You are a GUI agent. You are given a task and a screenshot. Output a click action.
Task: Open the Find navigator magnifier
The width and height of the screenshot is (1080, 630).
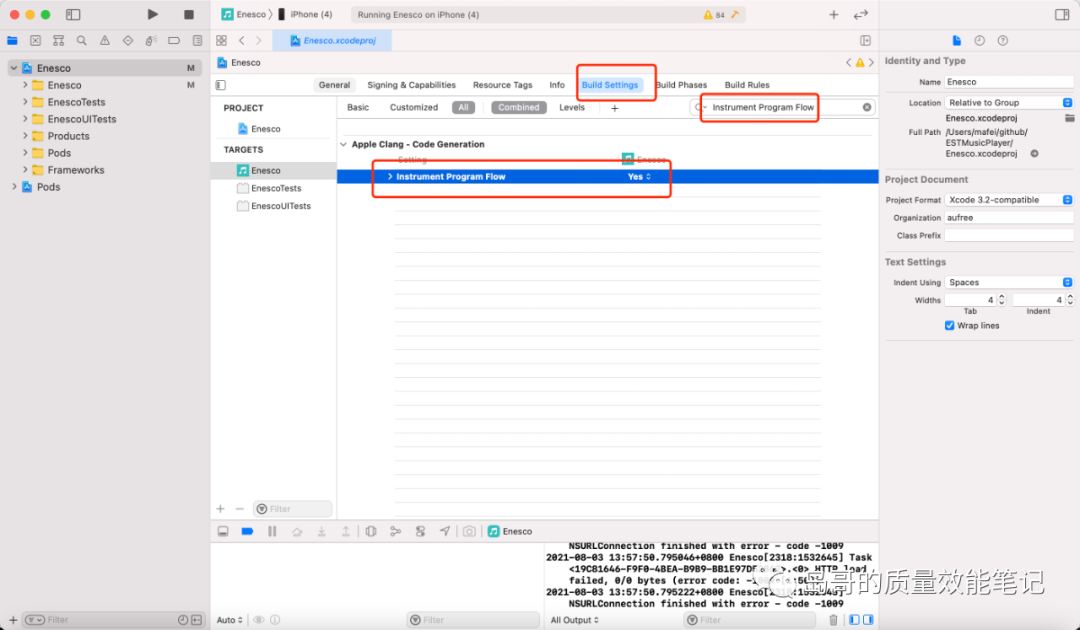pos(81,41)
